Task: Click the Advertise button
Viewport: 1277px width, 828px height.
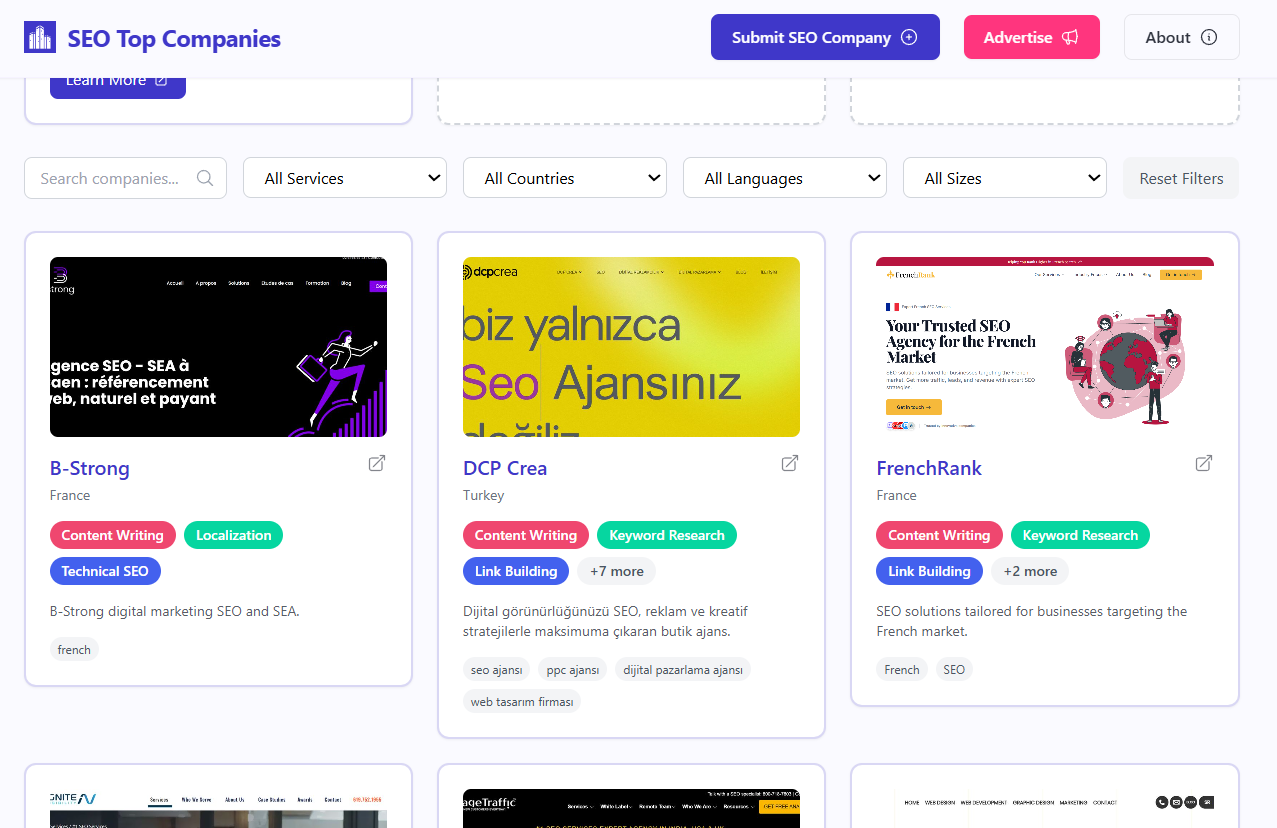Action: [1032, 37]
